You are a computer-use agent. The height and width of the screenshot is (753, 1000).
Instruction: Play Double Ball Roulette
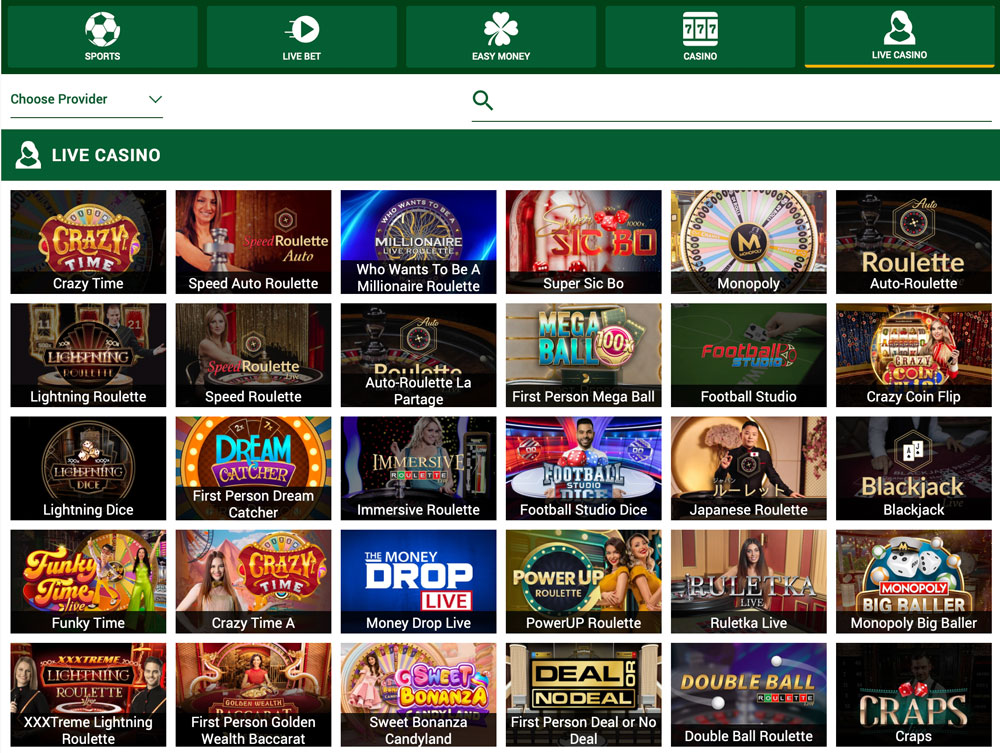(x=749, y=694)
